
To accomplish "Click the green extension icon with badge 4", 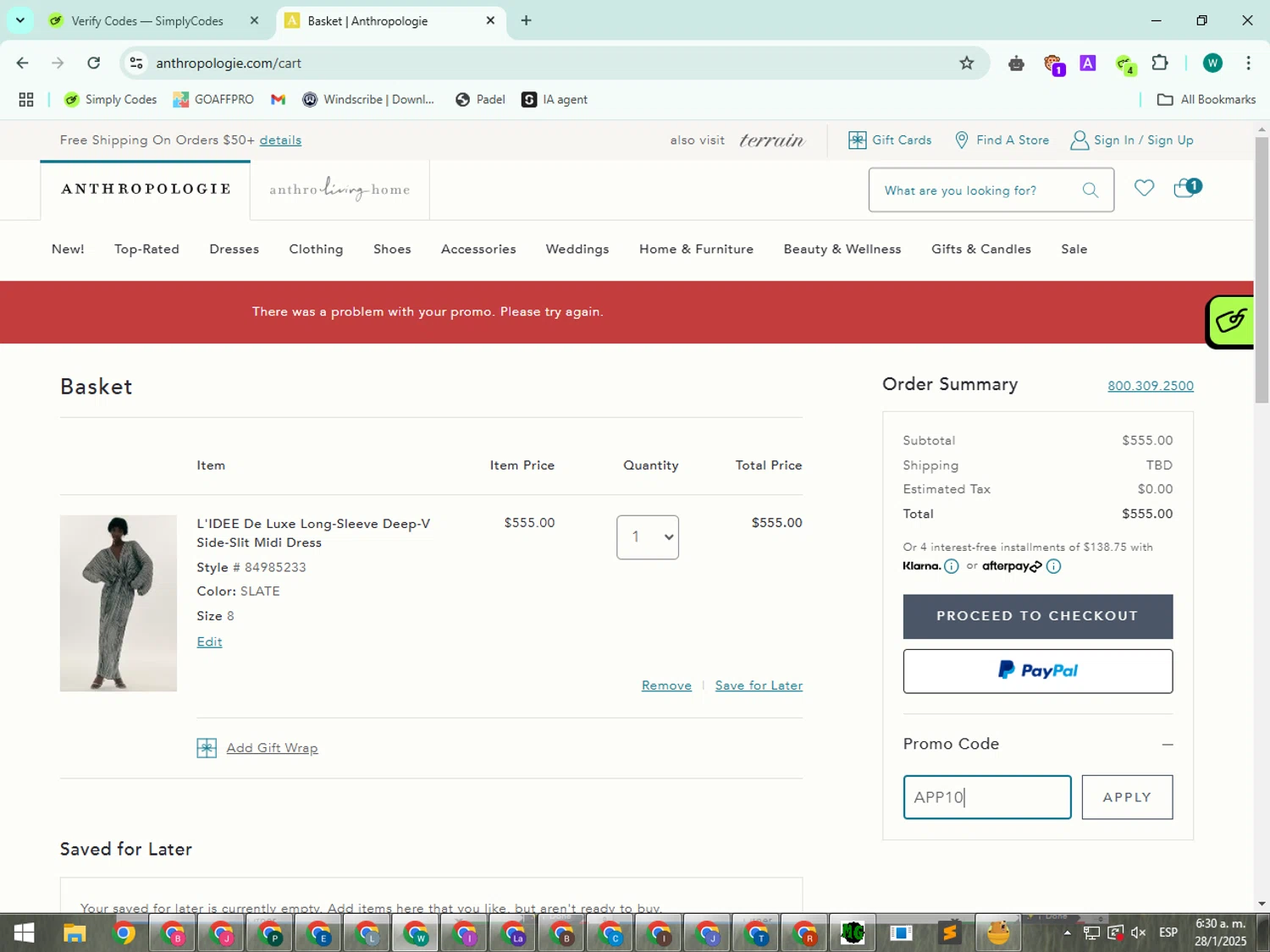I will click(1125, 64).
